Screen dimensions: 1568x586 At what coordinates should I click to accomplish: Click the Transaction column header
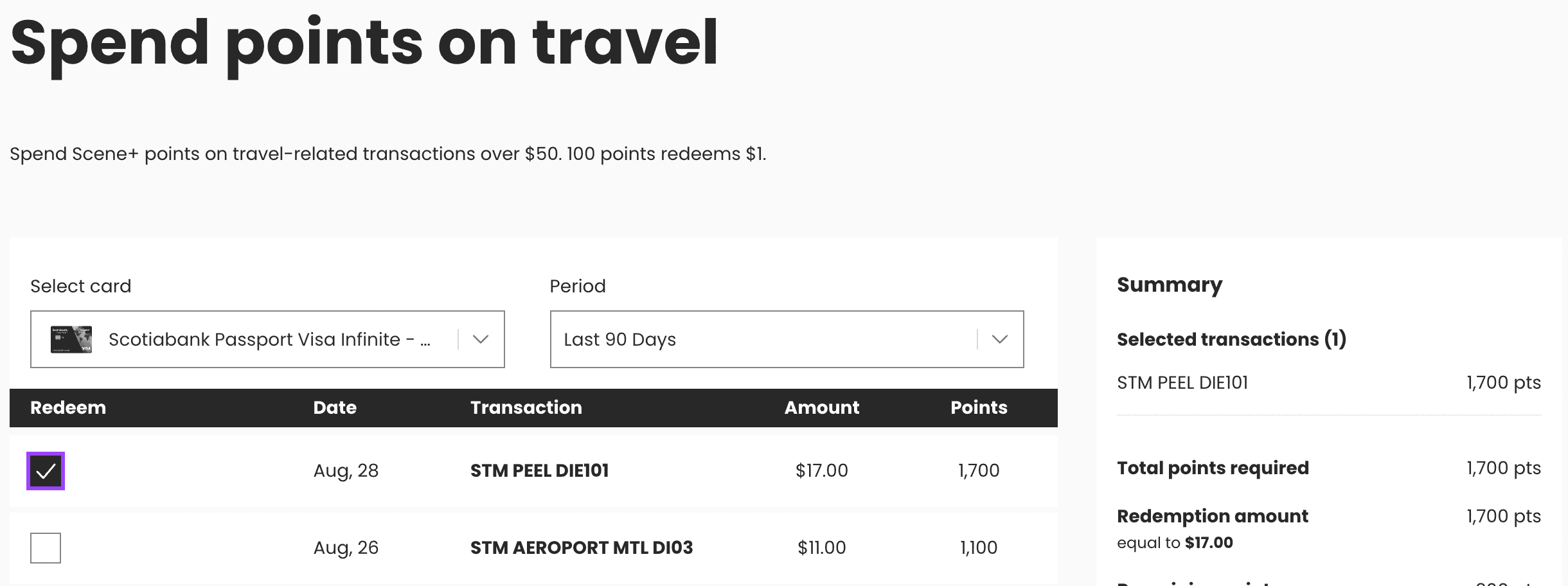click(526, 407)
